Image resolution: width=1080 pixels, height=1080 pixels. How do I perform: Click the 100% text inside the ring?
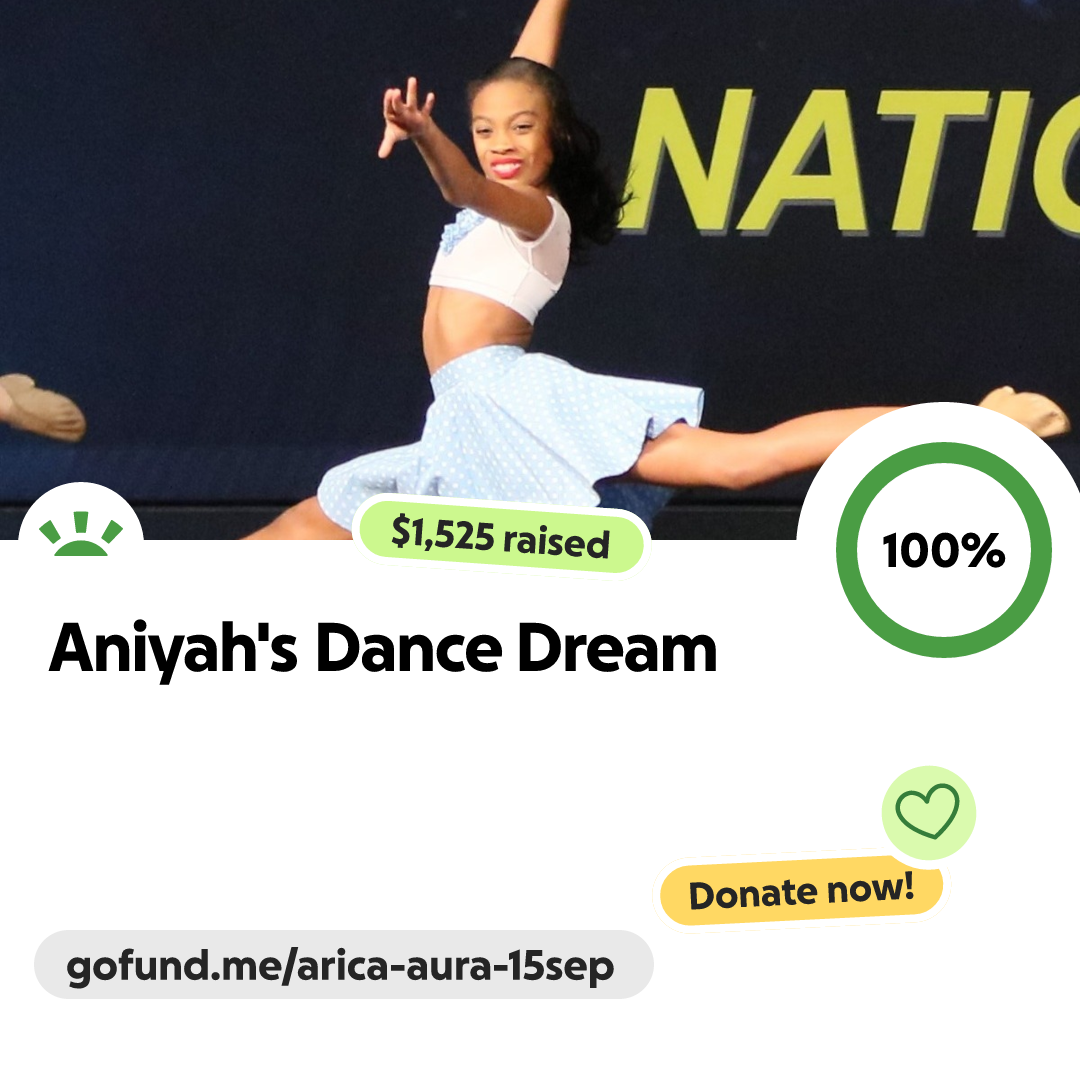[x=944, y=550]
